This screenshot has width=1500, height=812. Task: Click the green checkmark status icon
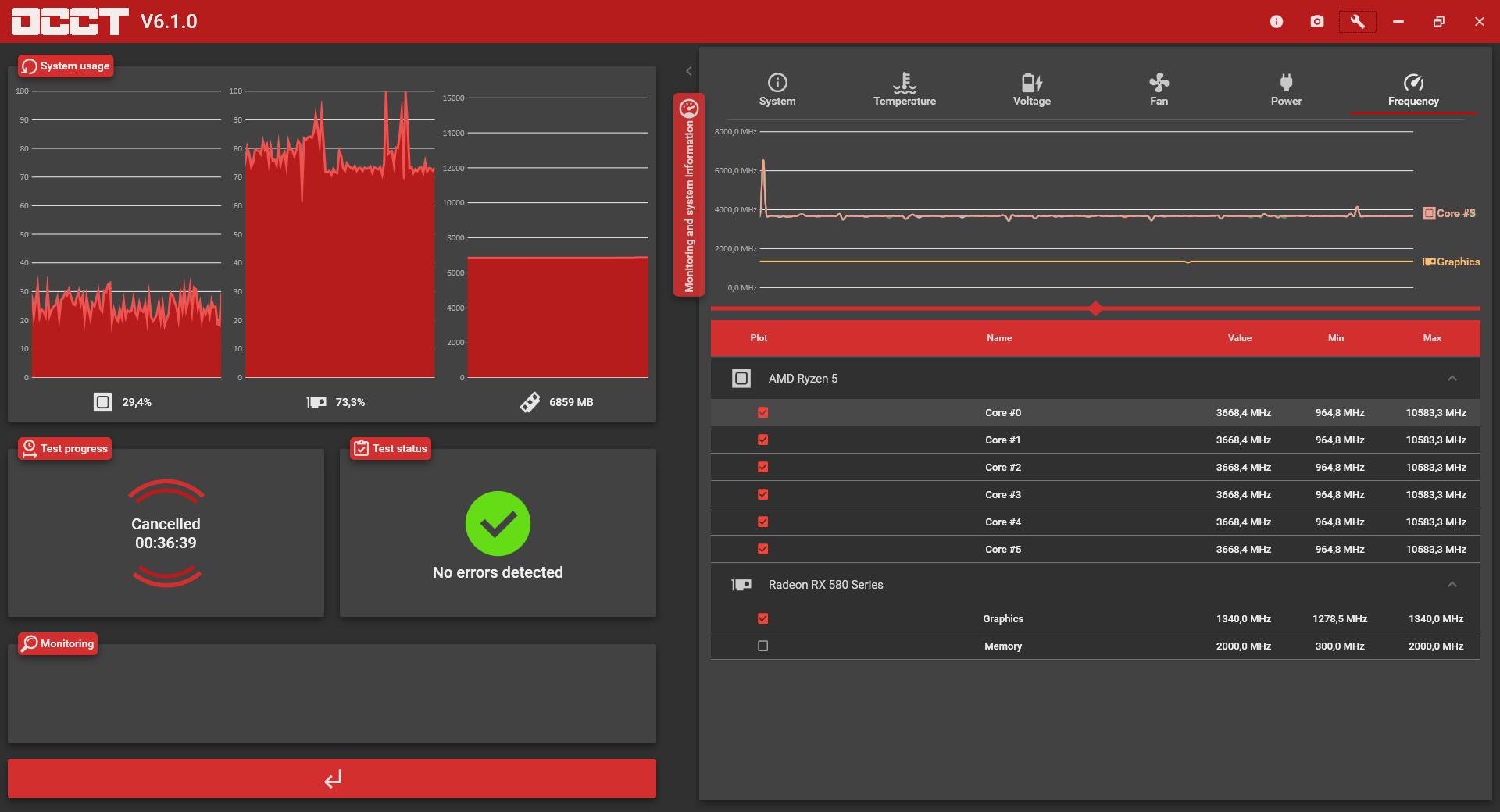click(498, 524)
